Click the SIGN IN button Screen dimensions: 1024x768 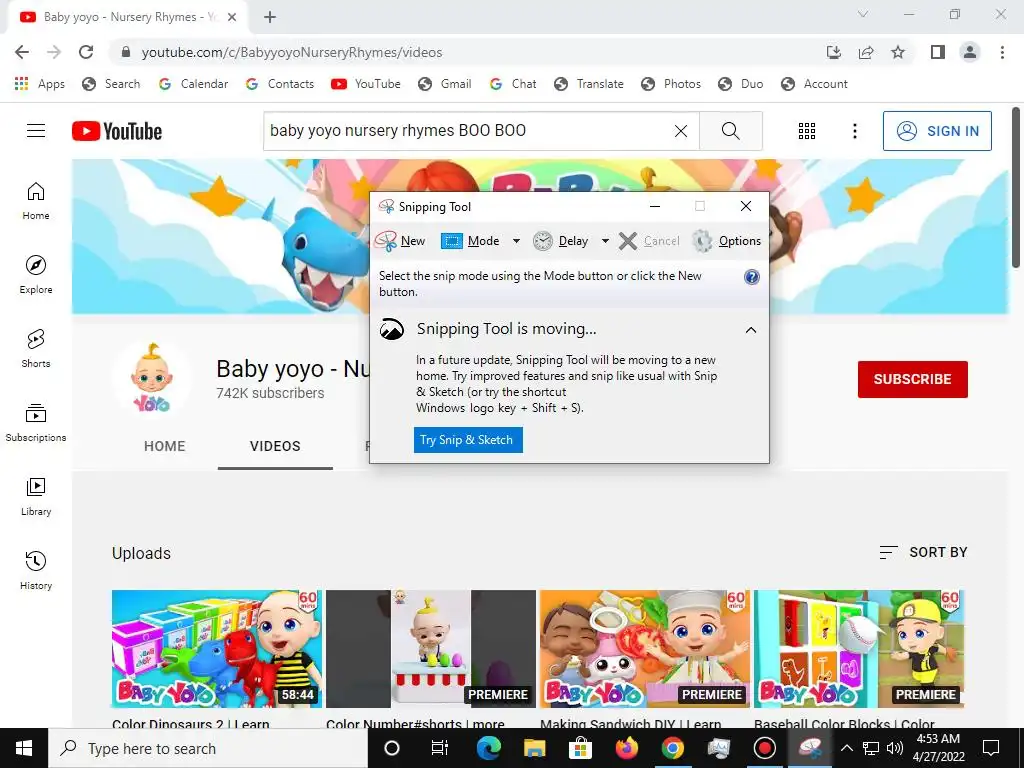[x=937, y=131]
